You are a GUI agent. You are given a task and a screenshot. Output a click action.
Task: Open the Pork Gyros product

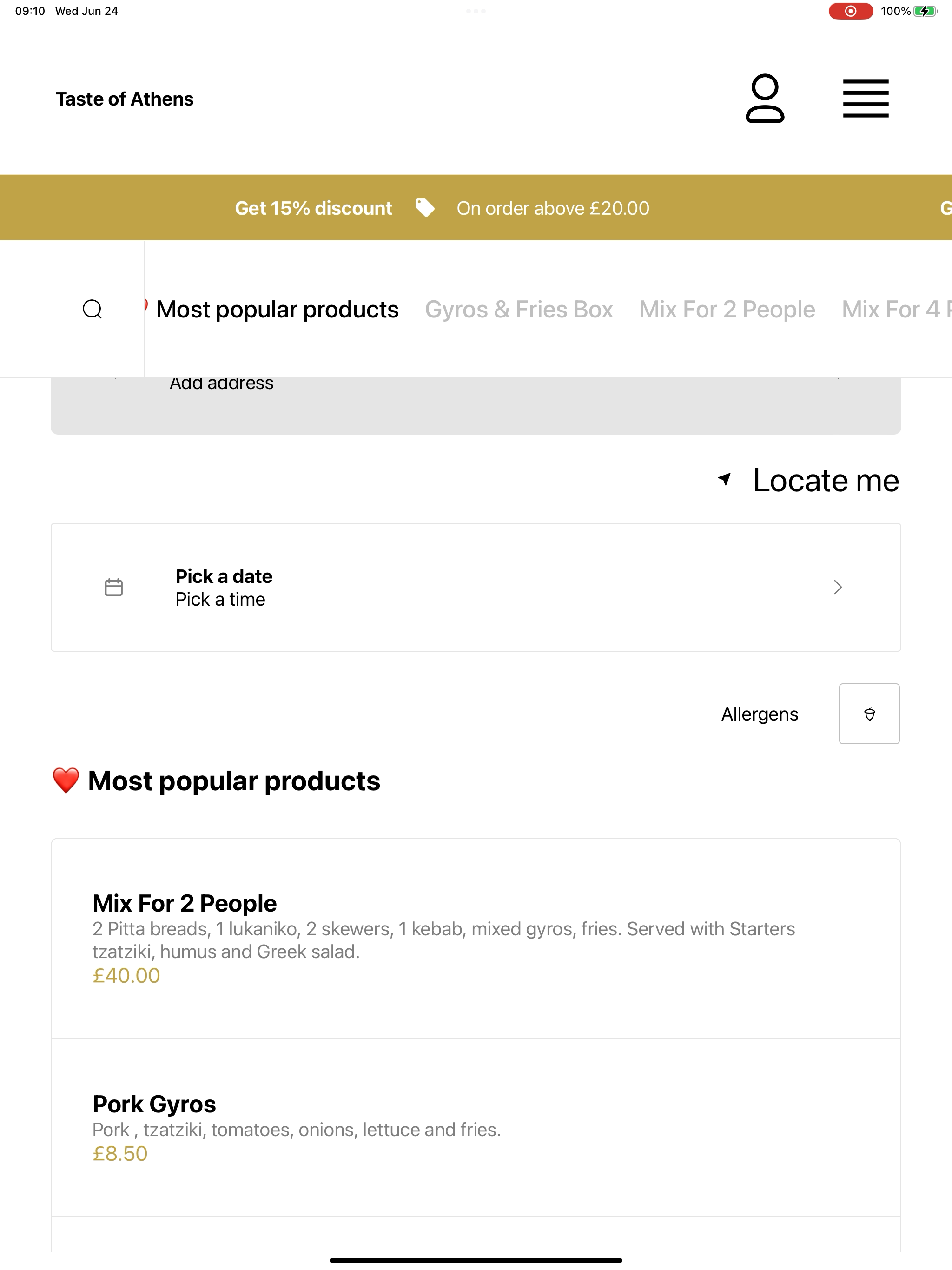[x=476, y=1128]
